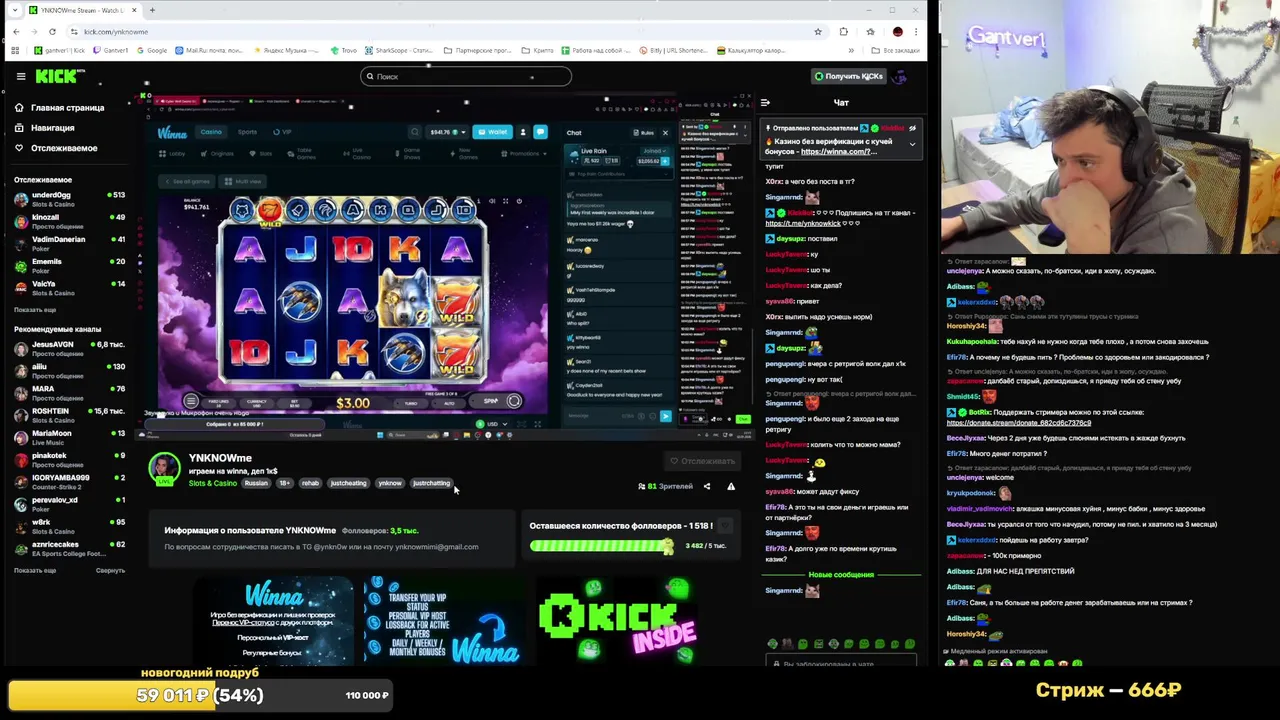This screenshot has width=1280, height=720.
Task: Click the KICK logo
Action: tap(57, 76)
